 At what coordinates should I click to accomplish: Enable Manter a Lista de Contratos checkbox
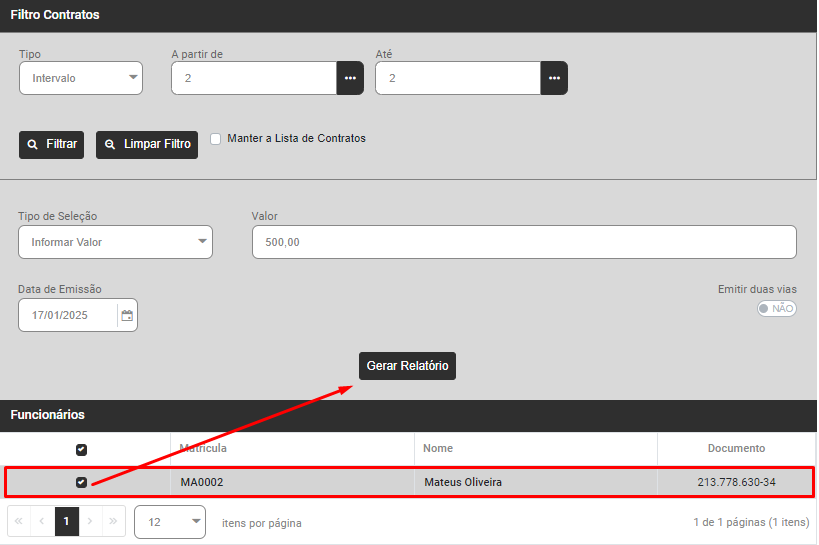click(215, 139)
